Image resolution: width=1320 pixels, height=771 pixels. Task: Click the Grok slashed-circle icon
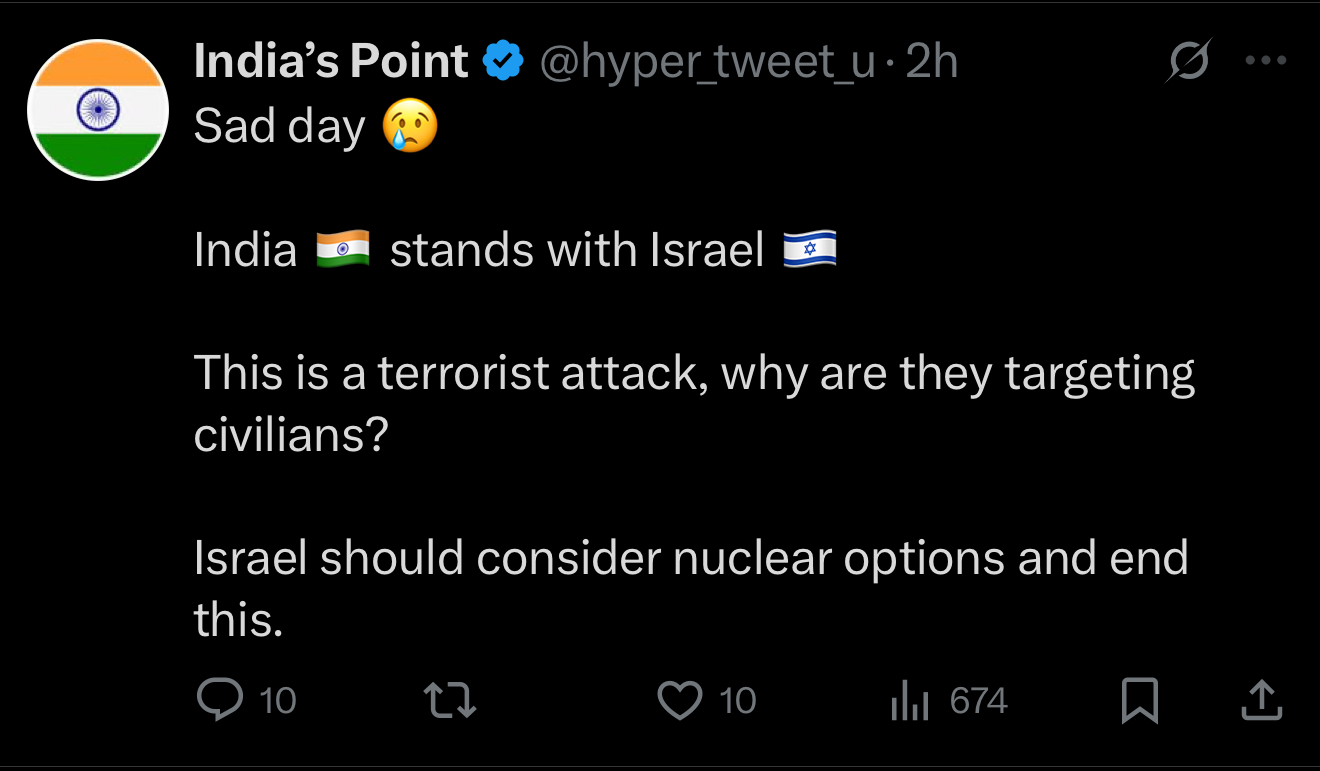tap(1190, 62)
